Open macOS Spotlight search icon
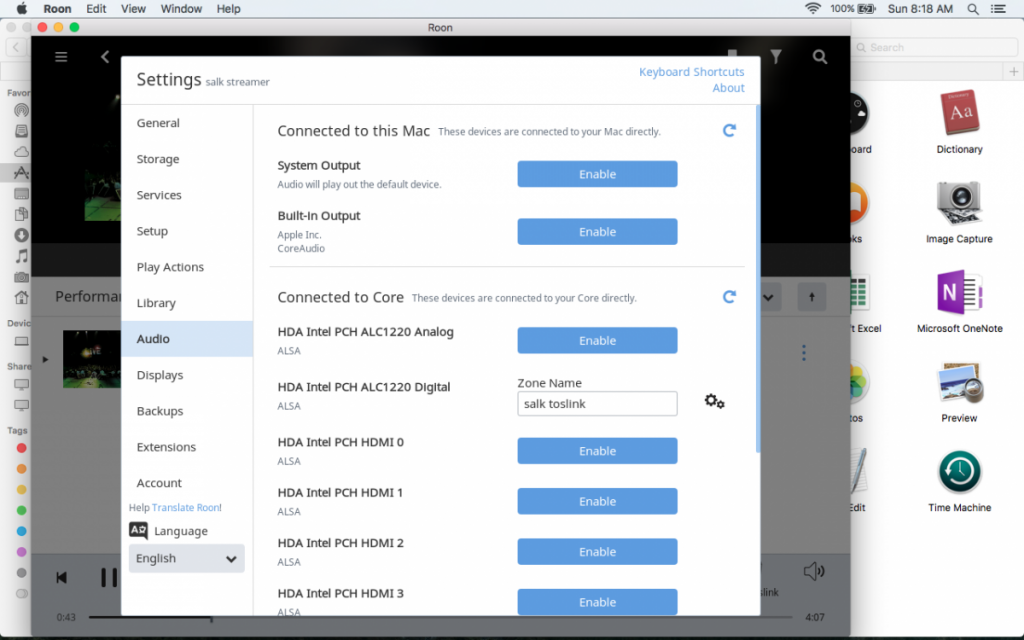Image resolution: width=1024 pixels, height=640 pixels. [x=973, y=9]
